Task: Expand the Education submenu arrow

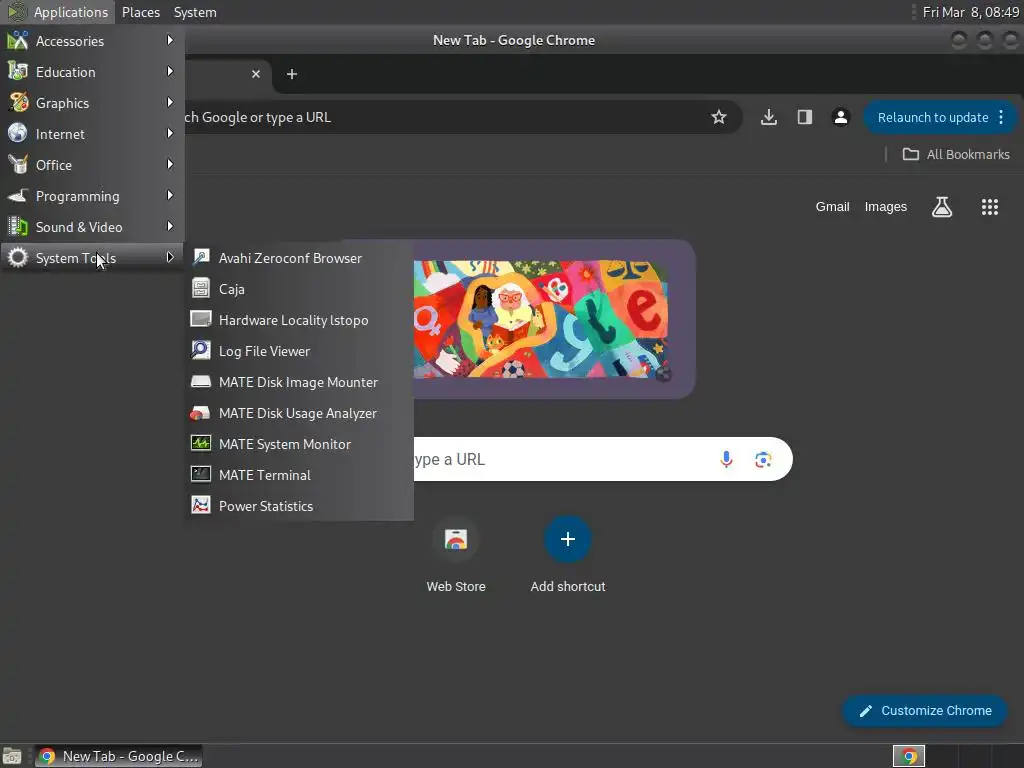Action: point(170,71)
